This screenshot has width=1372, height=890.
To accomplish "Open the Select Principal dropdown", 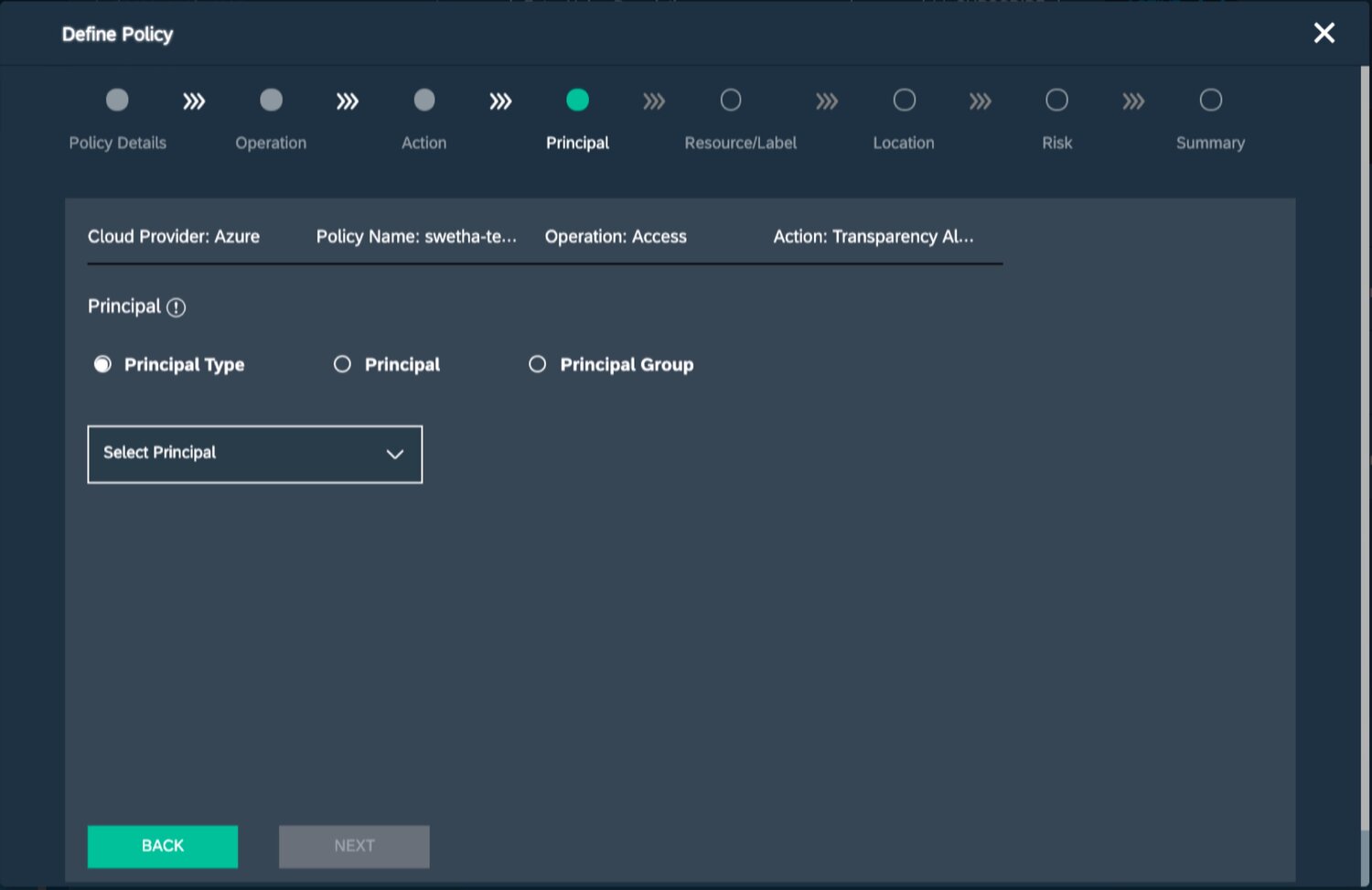I will tap(254, 454).
